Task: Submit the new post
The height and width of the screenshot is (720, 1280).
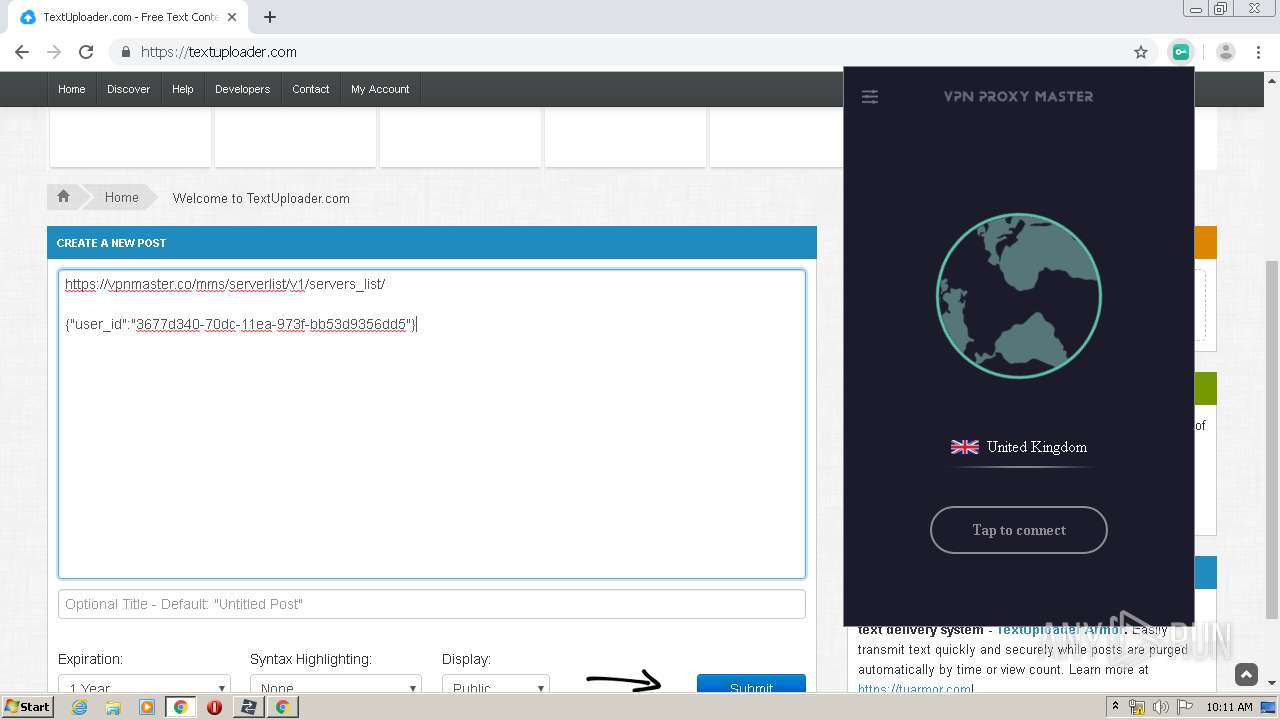Action: pos(751,685)
